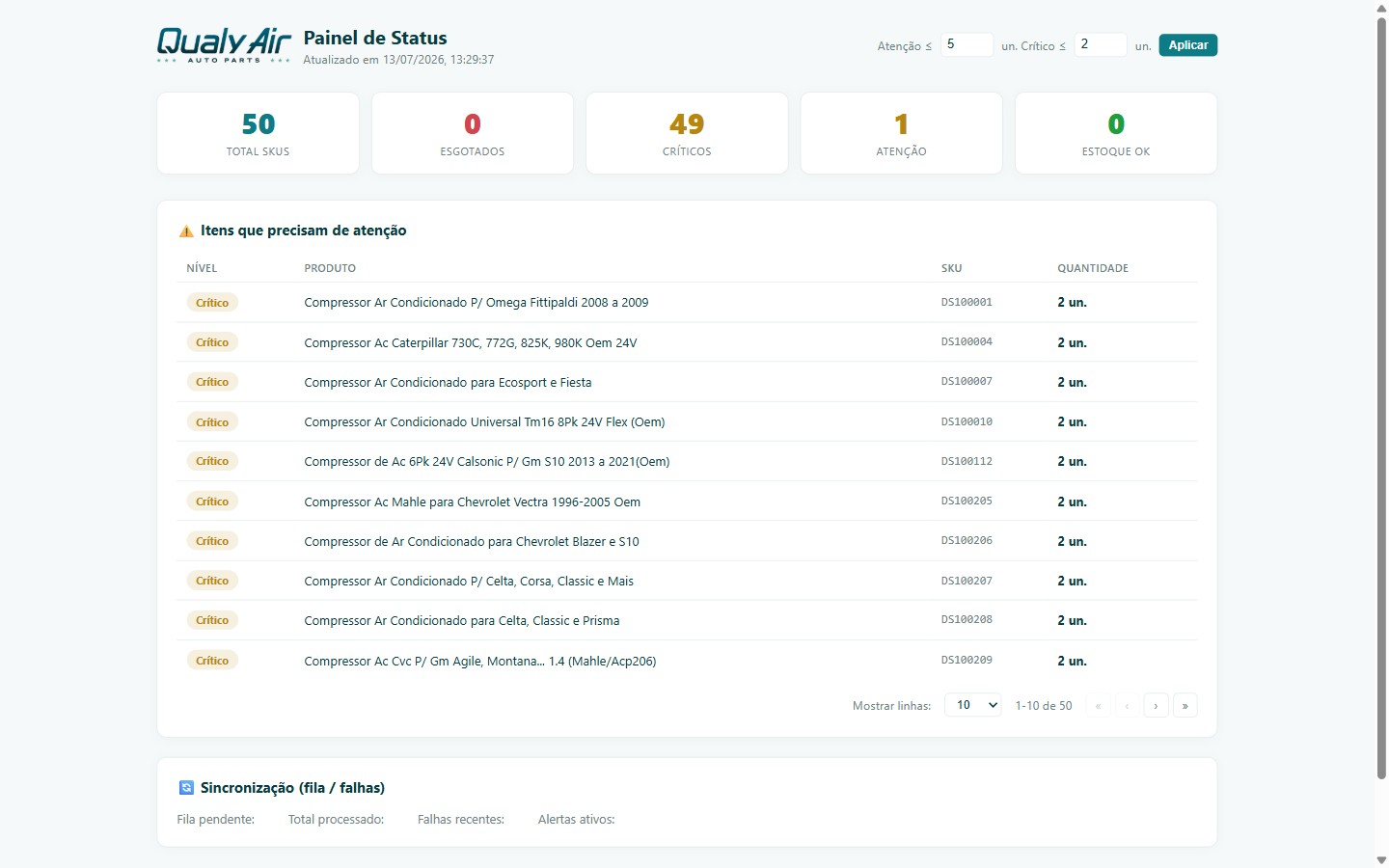Click the Aplicar button
This screenshot has height=868, width=1389.
tap(1187, 45)
